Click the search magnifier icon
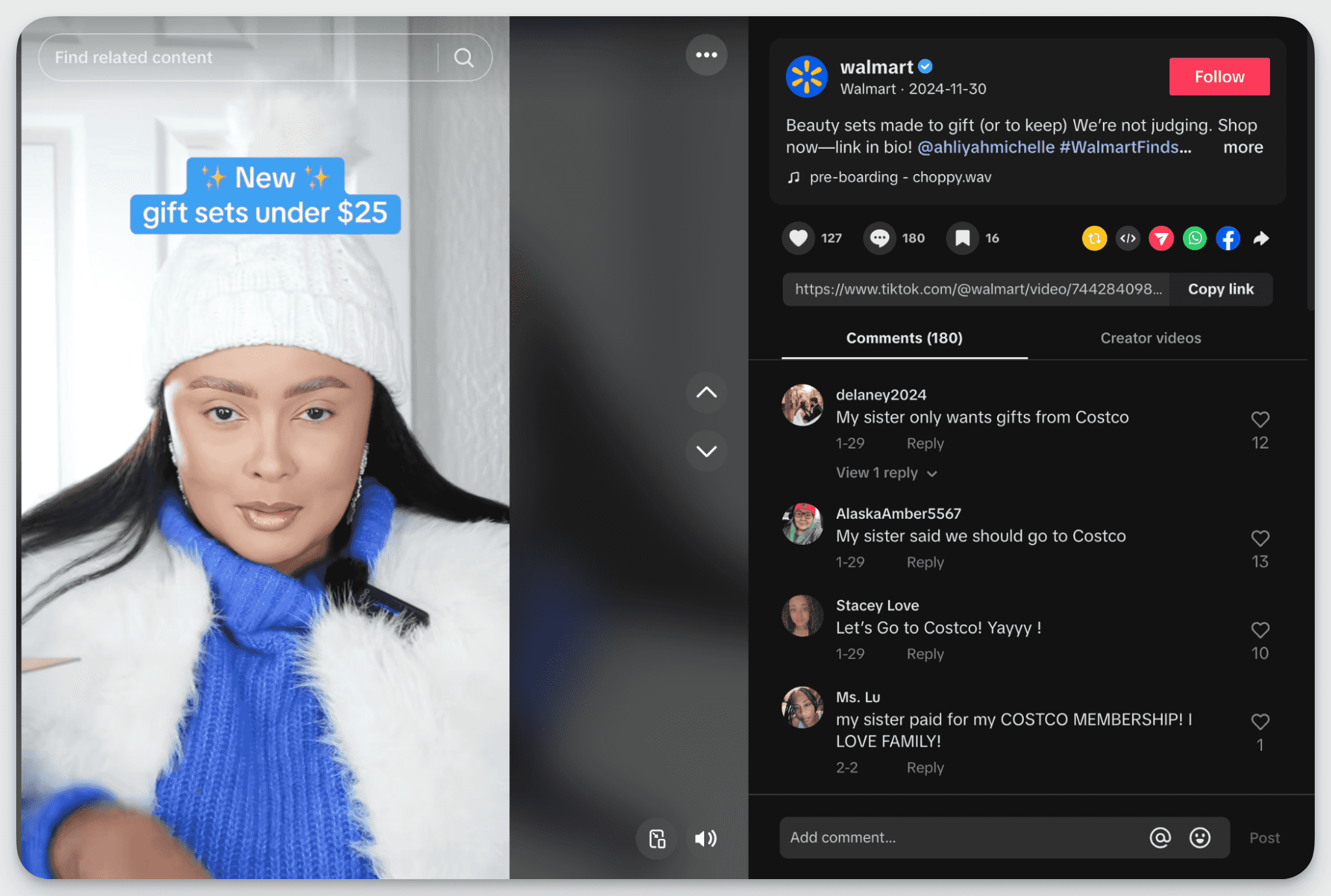Image resolution: width=1331 pixels, height=896 pixels. click(464, 58)
